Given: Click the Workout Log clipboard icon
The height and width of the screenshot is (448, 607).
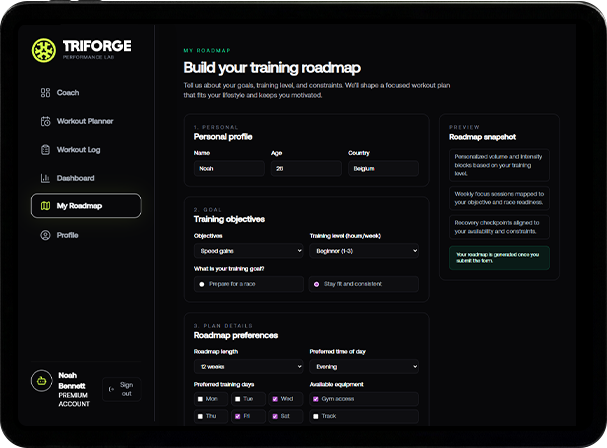Looking at the screenshot, I should [46, 150].
